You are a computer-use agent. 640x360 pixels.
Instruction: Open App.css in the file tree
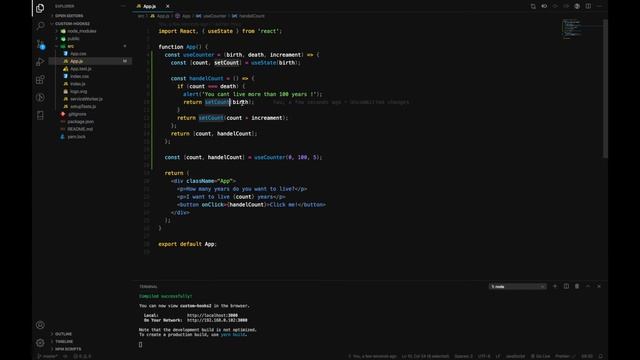[78, 53]
